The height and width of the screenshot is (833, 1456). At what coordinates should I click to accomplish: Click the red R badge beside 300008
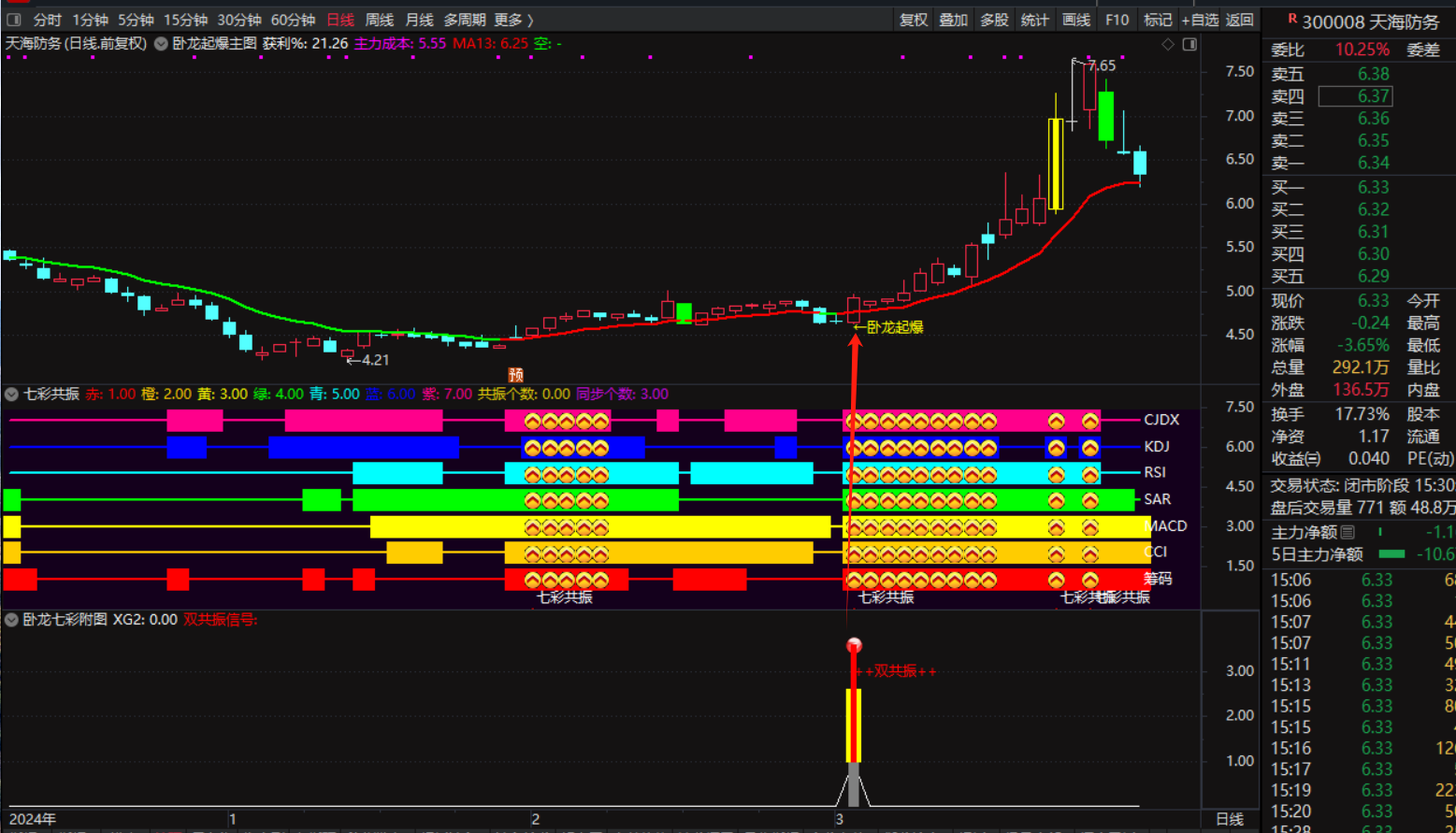pyautogui.click(x=1292, y=19)
